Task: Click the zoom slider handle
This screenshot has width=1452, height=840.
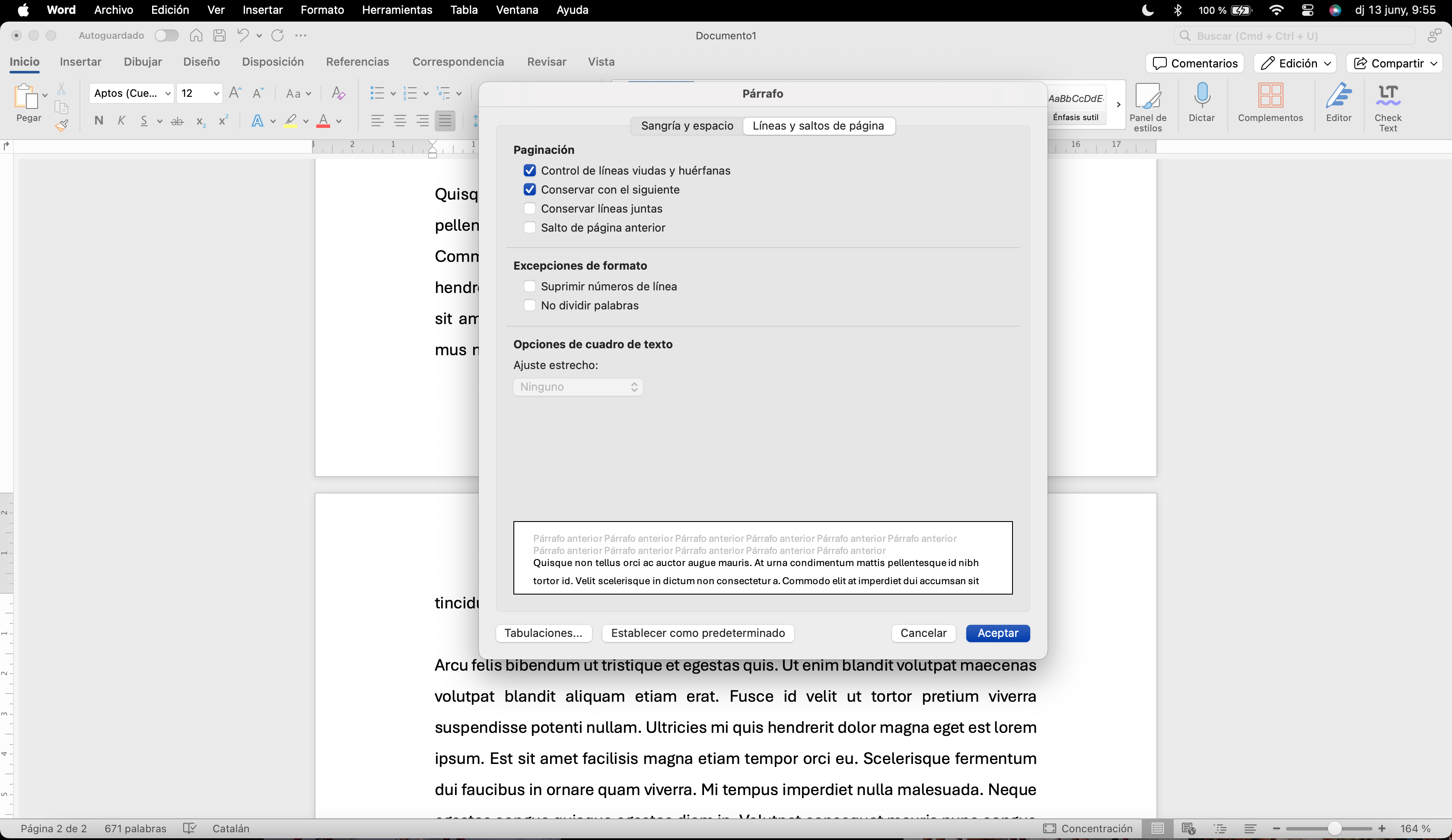Action: 1334,828
